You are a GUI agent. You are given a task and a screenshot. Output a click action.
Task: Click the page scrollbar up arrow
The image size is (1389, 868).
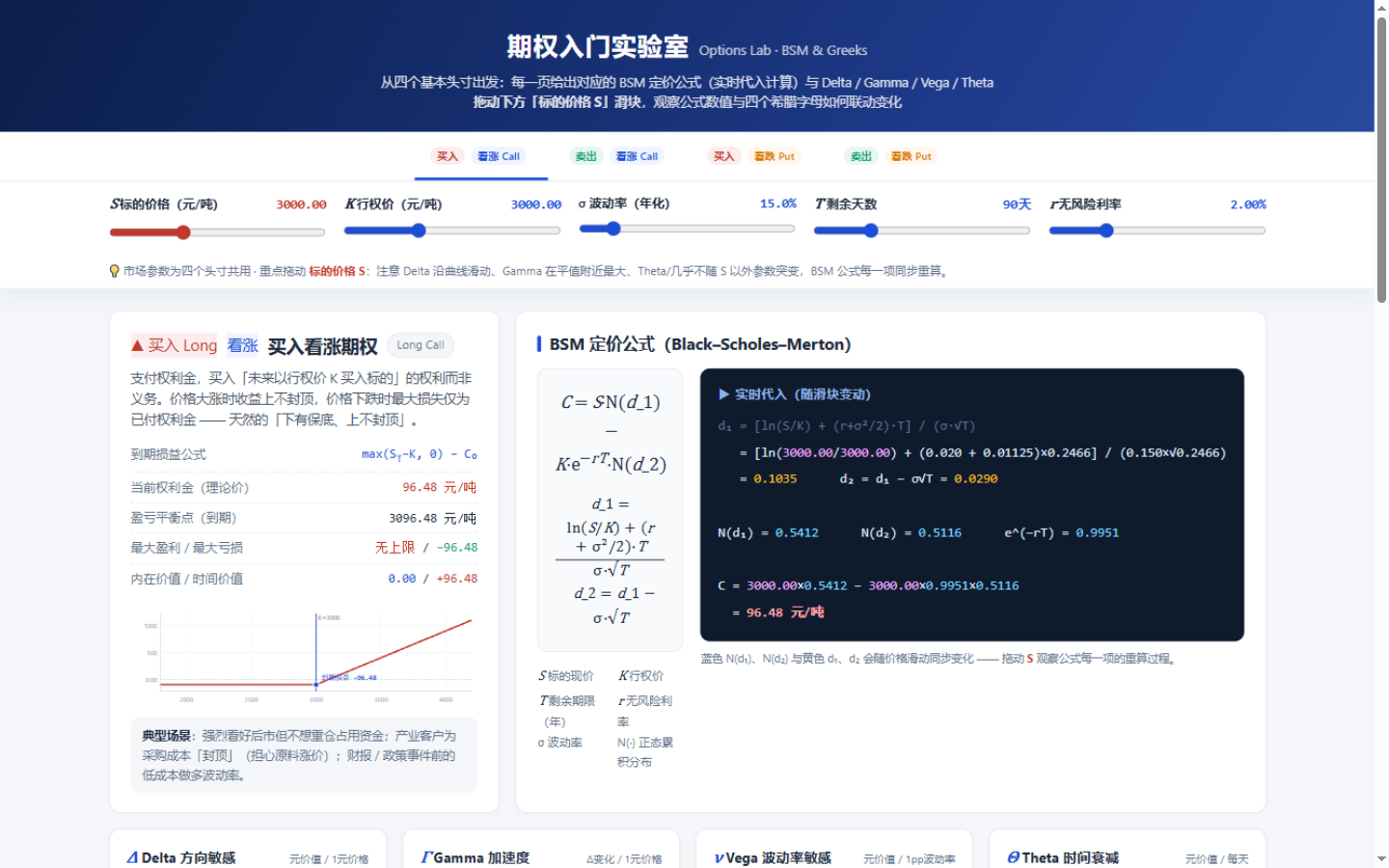click(1381, 8)
